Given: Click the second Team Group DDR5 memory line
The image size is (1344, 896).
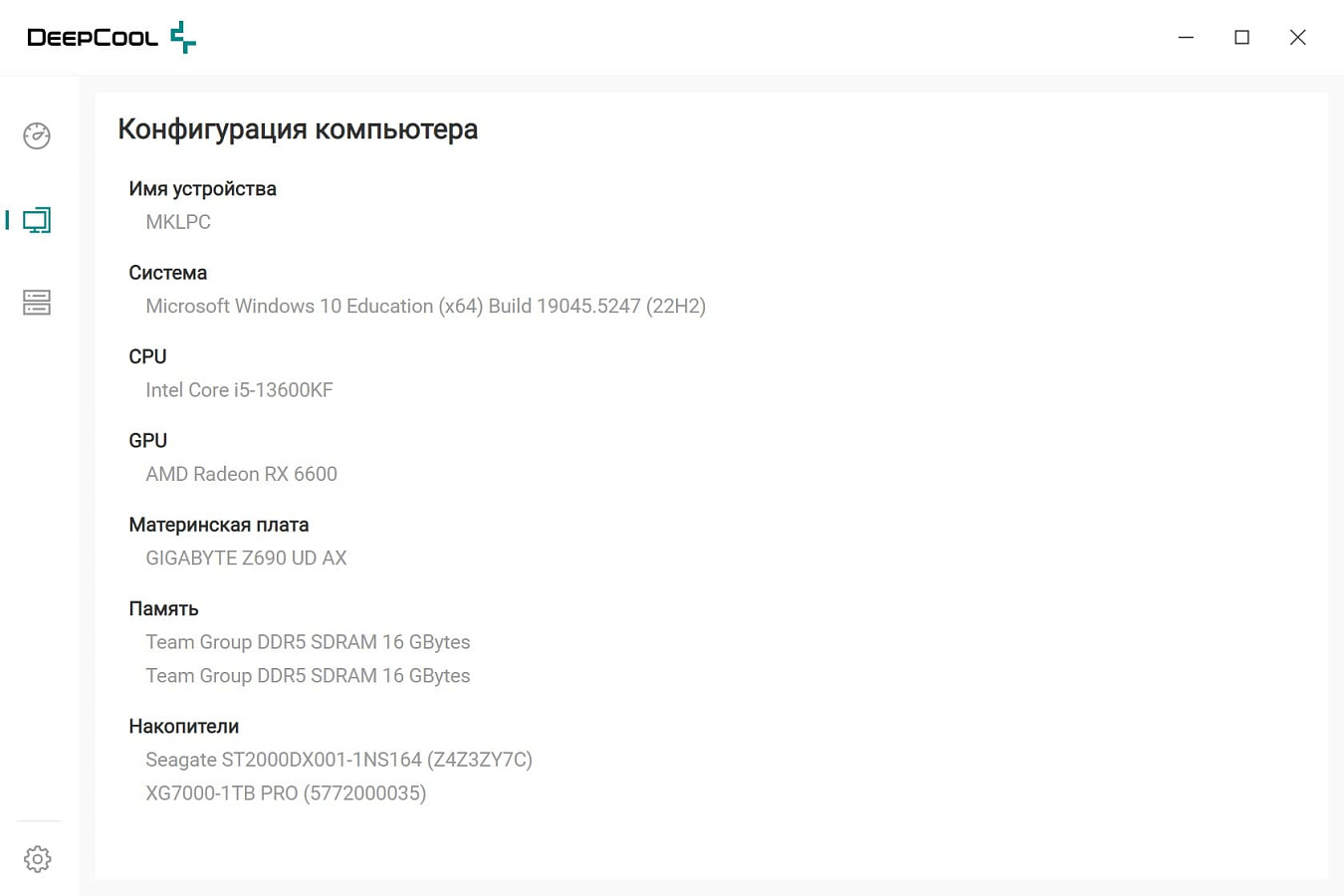Looking at the screenshot, I should coord(308,676).
